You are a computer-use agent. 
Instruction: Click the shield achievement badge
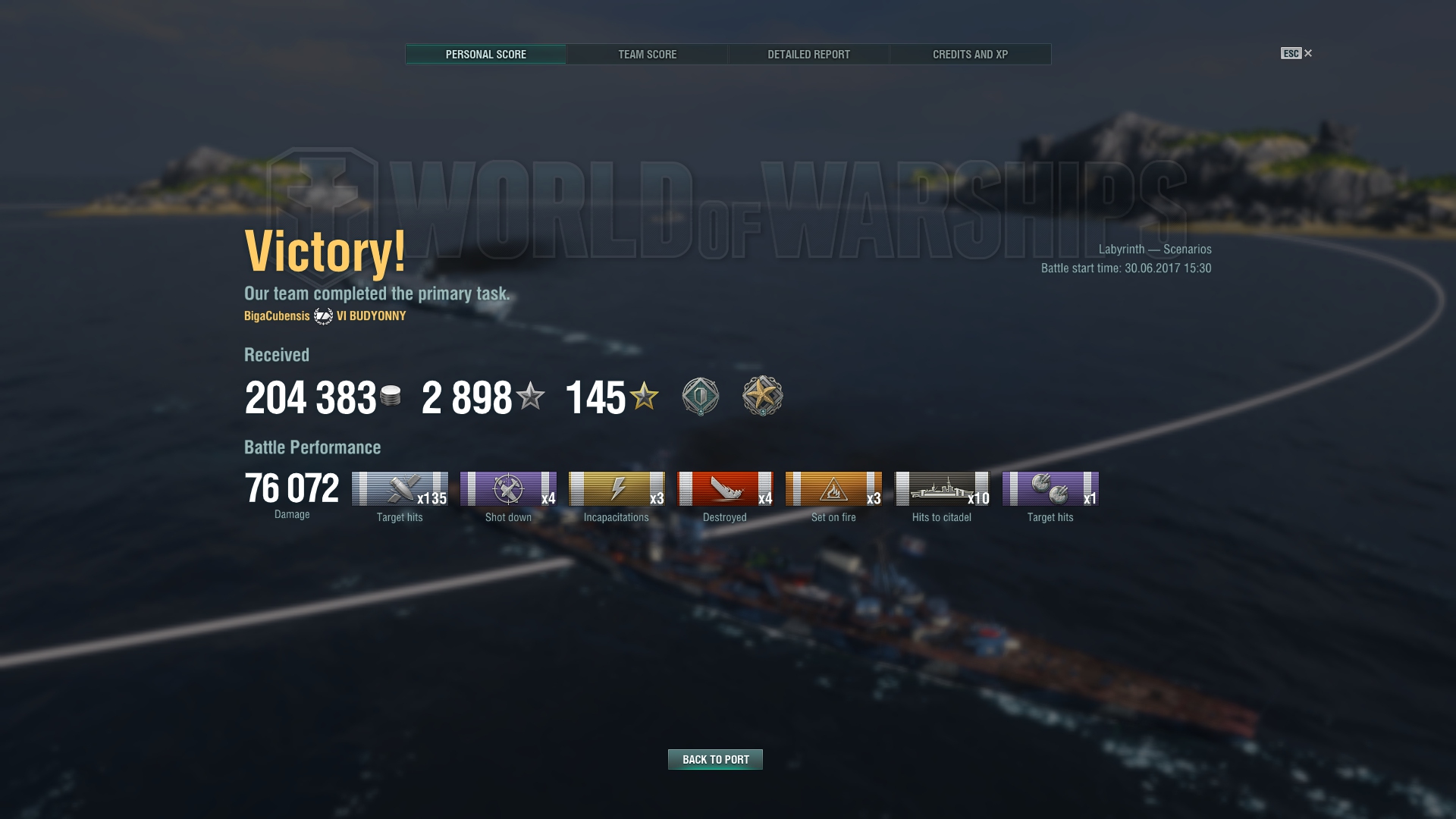click(x=700, y=396)
